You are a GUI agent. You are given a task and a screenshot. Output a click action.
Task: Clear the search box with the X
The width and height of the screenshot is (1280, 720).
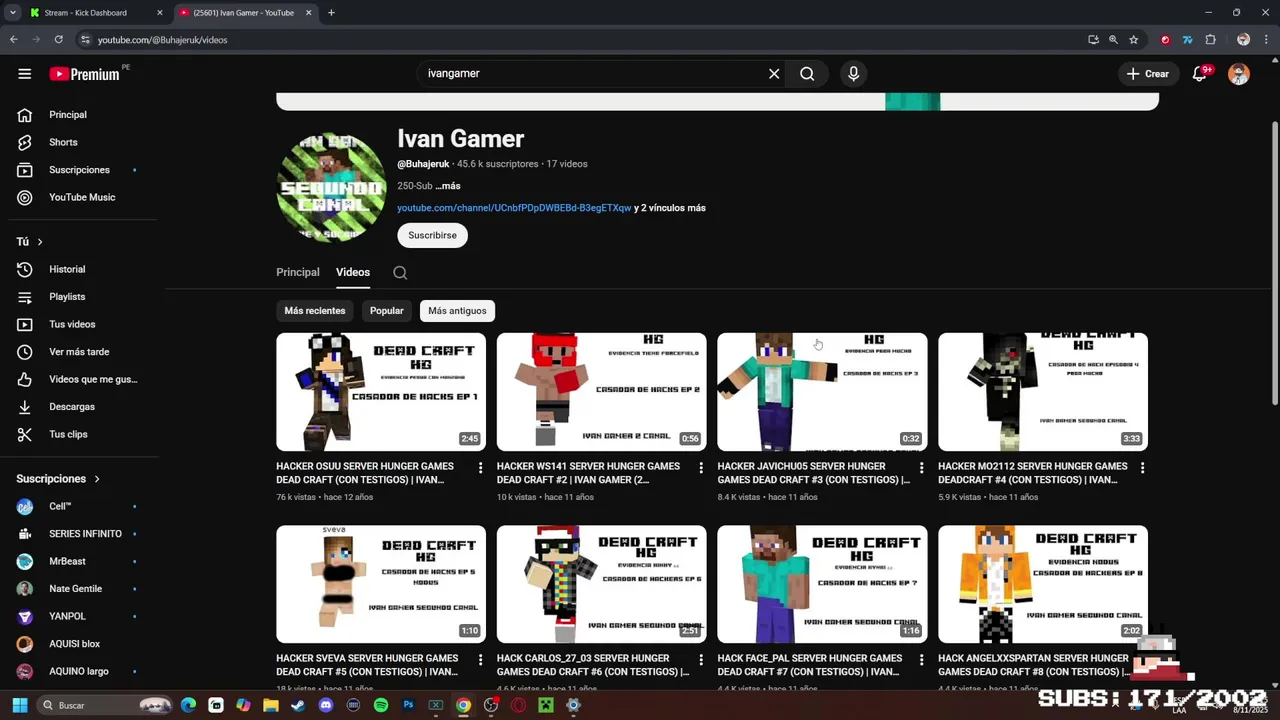[774, 74]
